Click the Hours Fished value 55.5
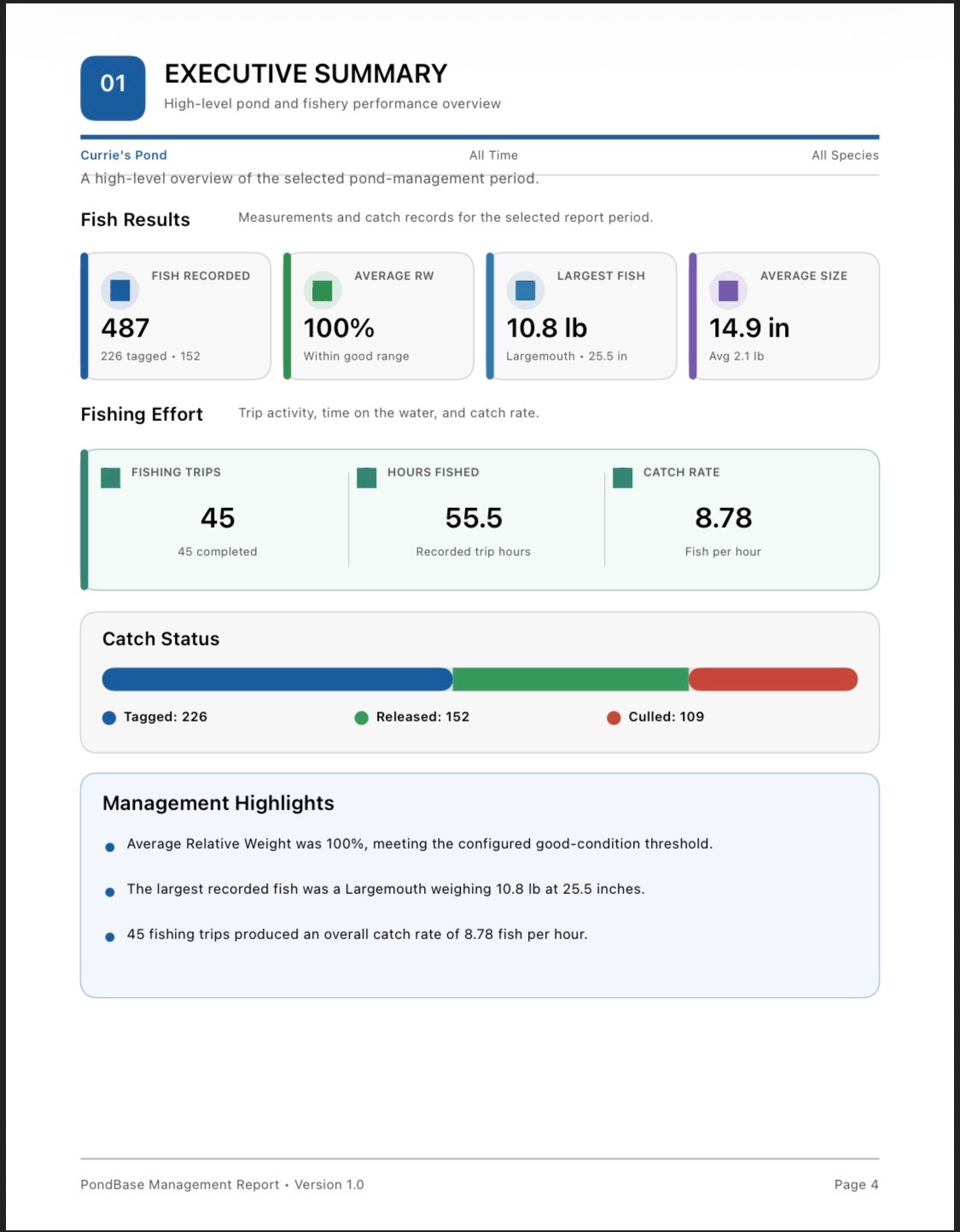The image size is (960, 1232). pyautogui.click(x=474, y=518)
